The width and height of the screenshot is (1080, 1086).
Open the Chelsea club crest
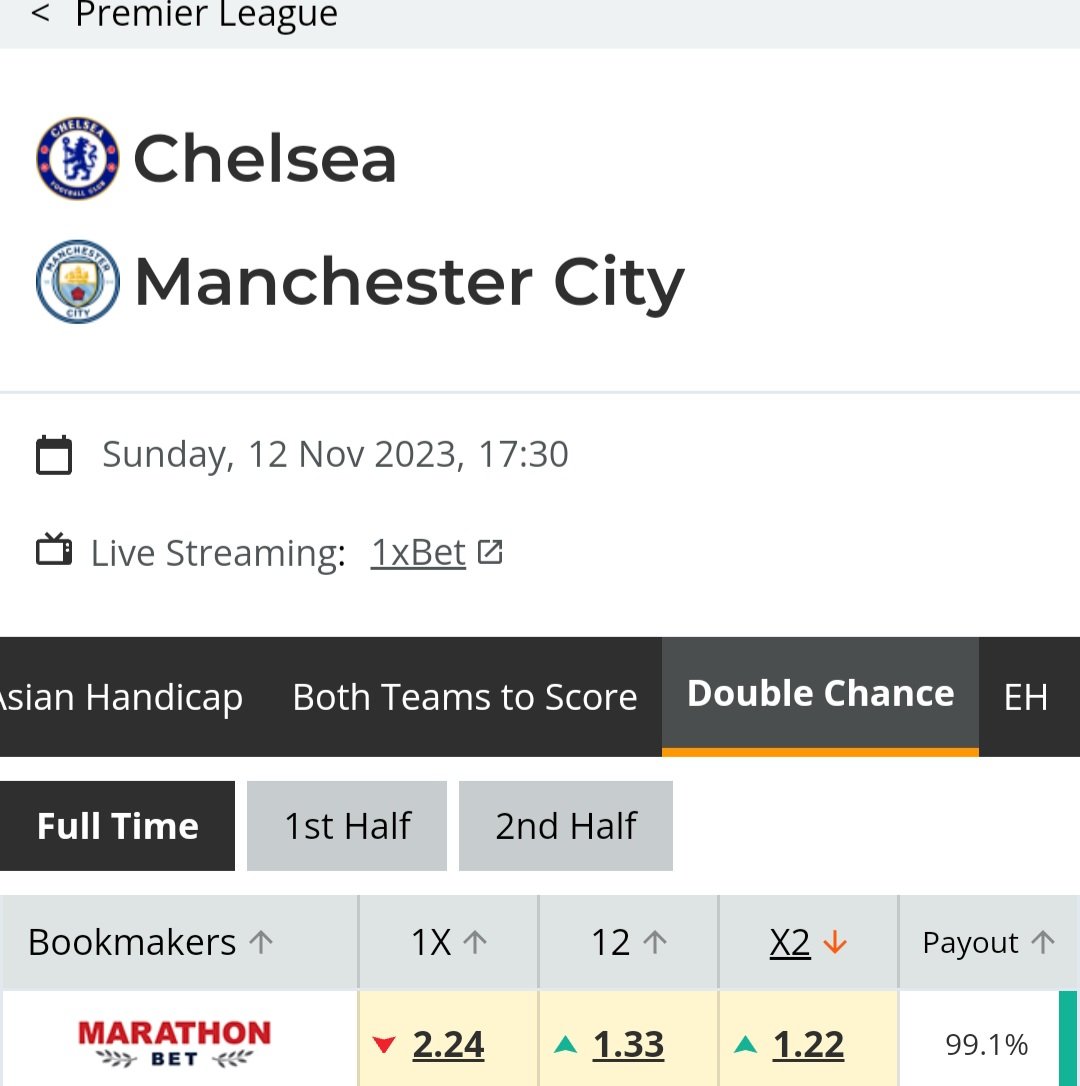tap(78, 159)
